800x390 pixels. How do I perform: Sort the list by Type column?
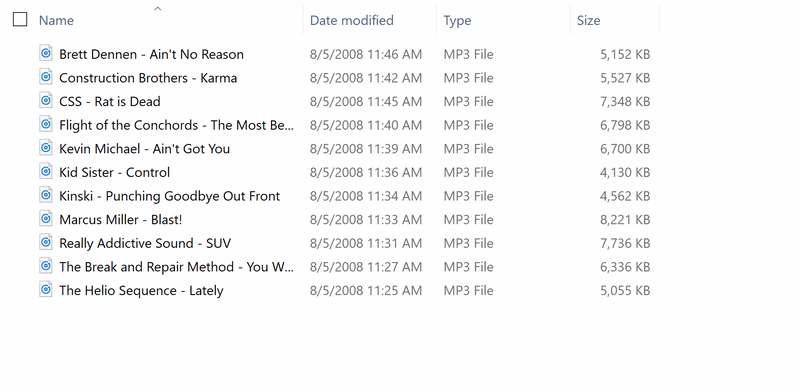pos(457,20)
